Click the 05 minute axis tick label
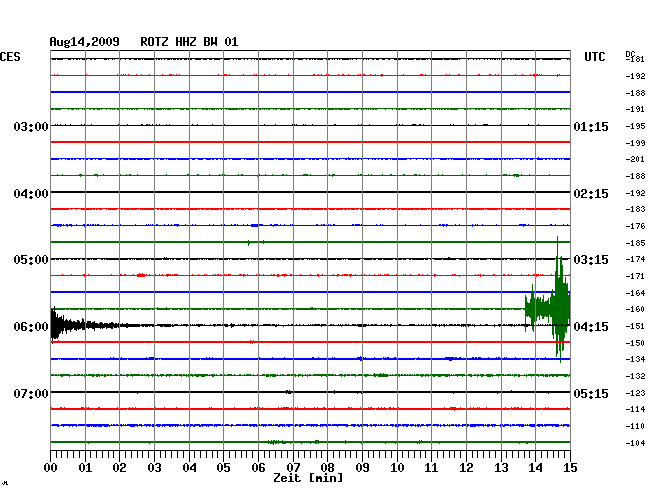The image size is (650, 494). click(x=223, y=467)
